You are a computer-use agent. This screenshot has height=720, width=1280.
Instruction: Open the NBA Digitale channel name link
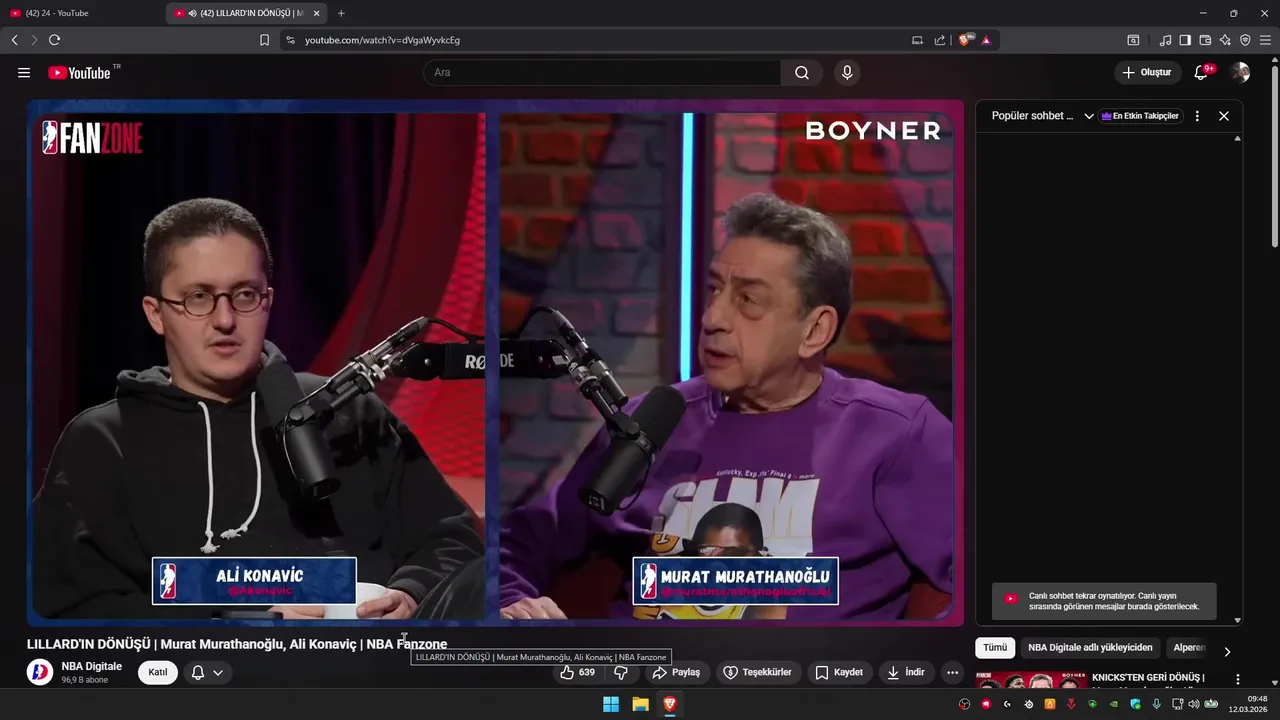click(x=91, y=666)
